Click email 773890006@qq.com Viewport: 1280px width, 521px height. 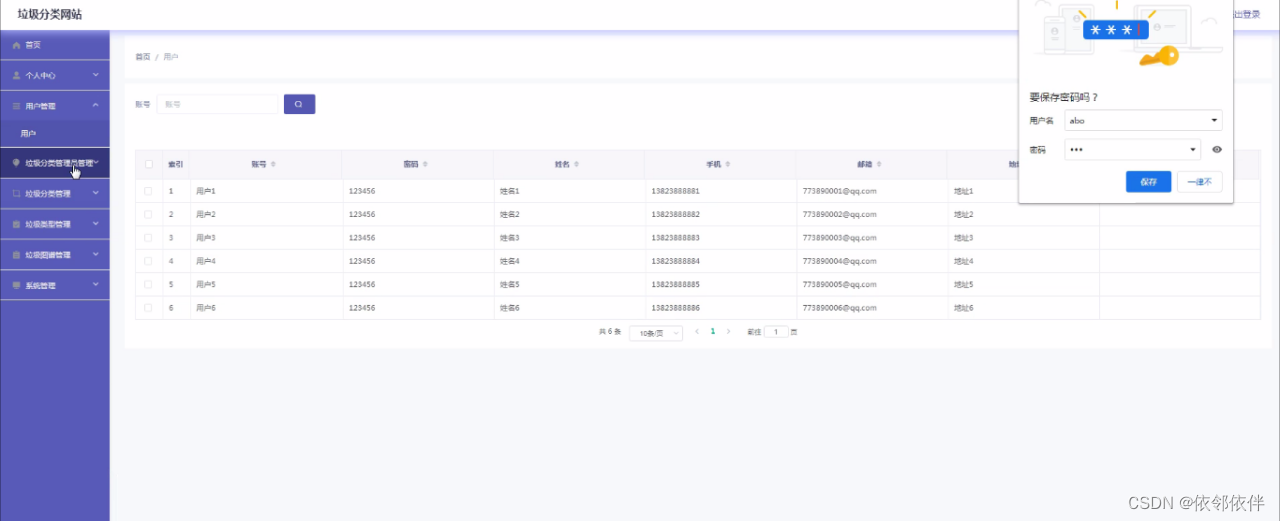[x=840, y=308]
